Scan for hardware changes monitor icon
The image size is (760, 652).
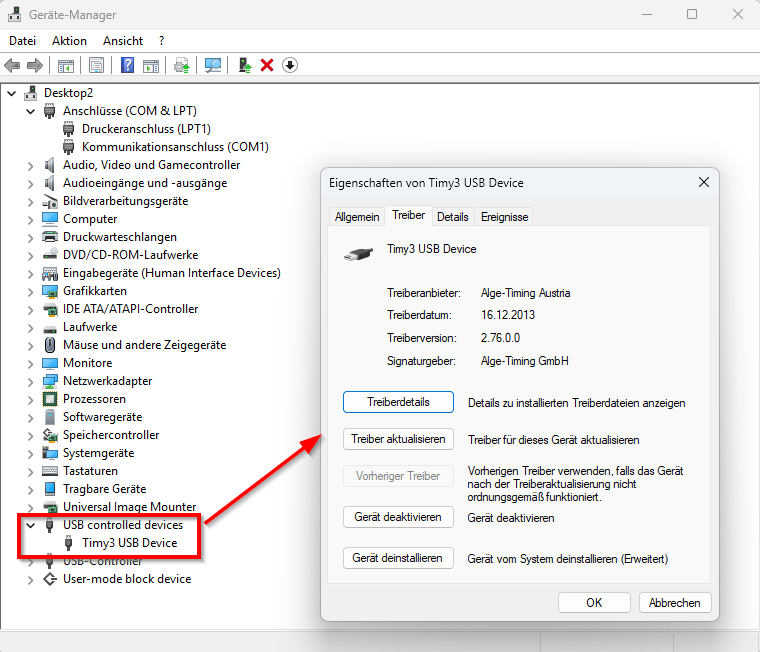(213, 65)
